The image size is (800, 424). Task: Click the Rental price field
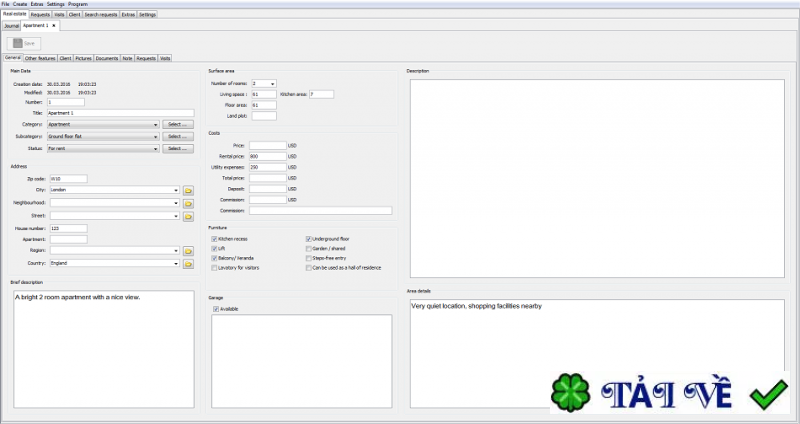268,157
